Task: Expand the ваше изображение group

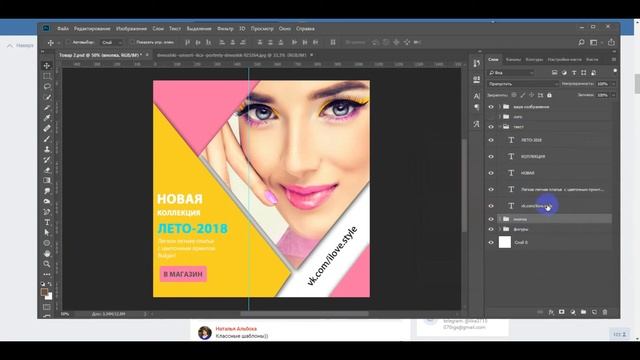Action: tap(500, 107)
